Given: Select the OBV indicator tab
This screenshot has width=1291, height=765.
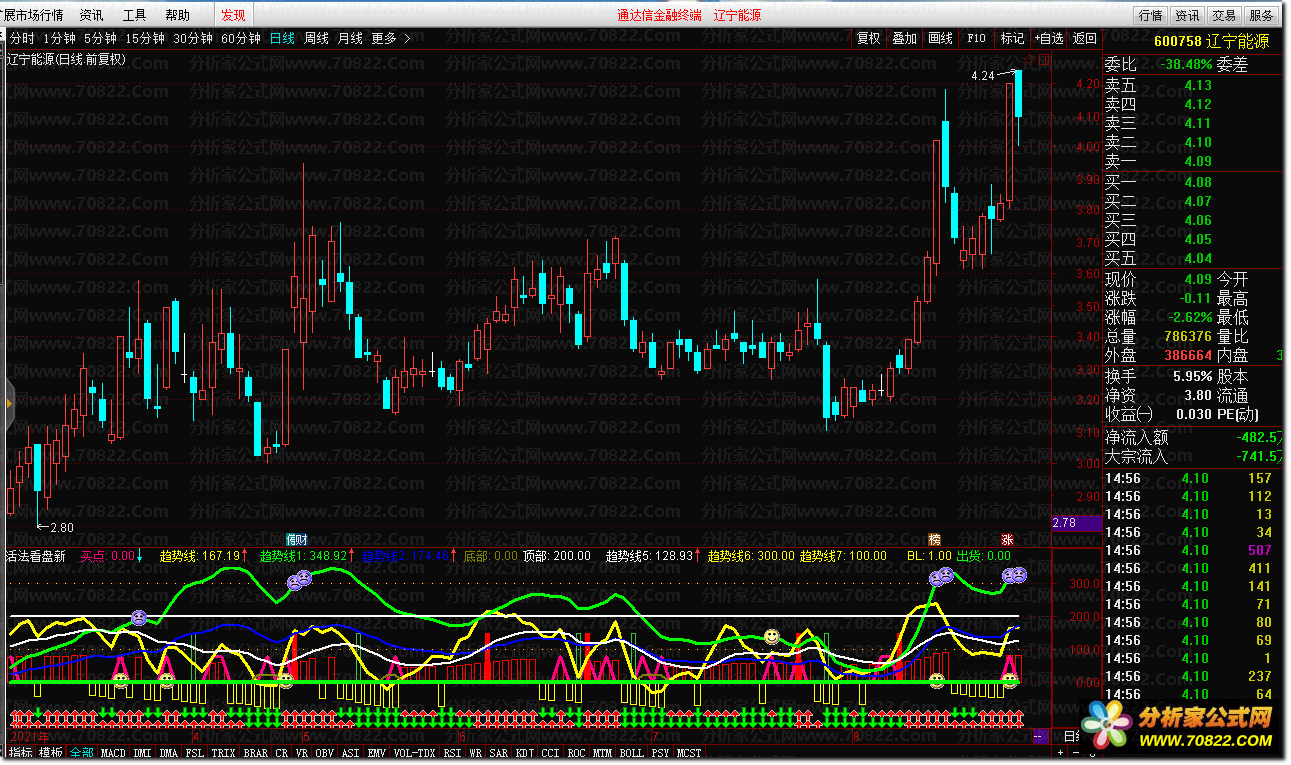Looking at the screenshot, I should click(324, 752).
